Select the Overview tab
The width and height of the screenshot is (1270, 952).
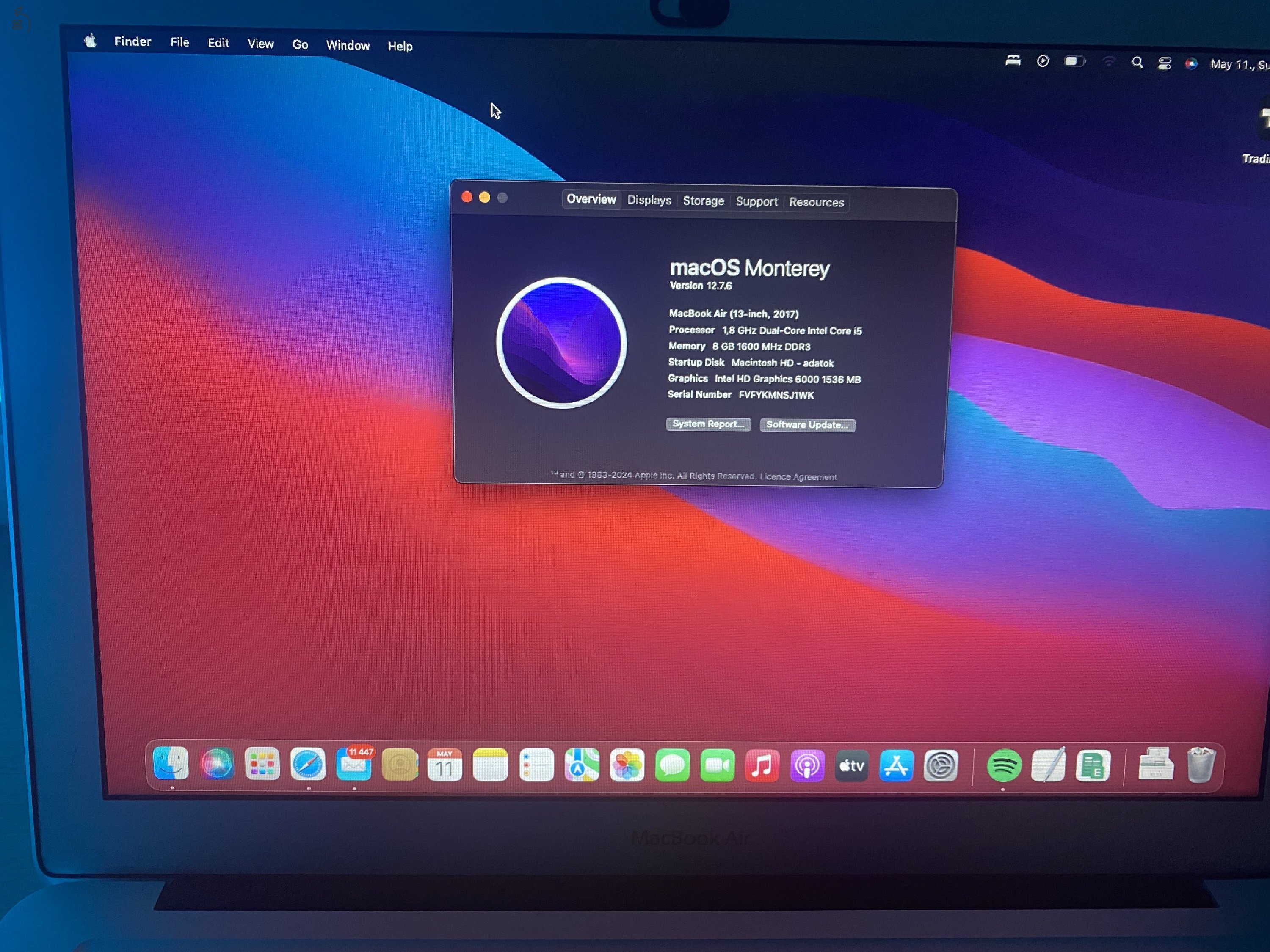591,199
